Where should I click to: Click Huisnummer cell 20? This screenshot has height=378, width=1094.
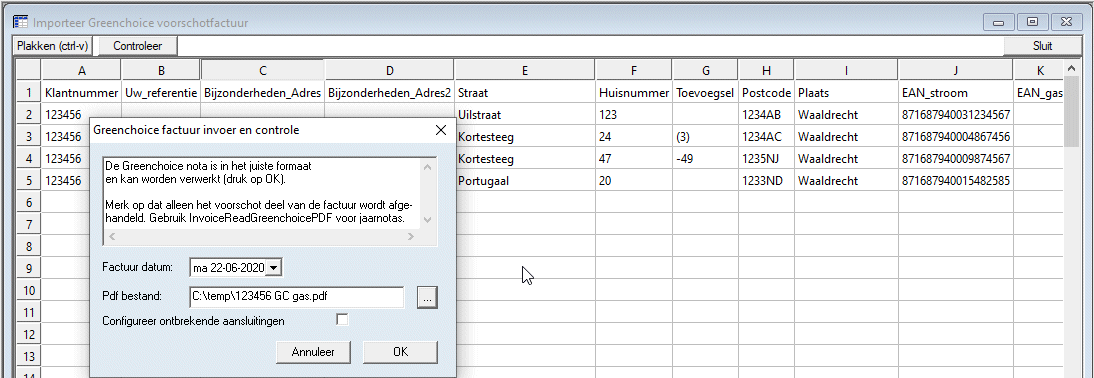pos(634,181)
